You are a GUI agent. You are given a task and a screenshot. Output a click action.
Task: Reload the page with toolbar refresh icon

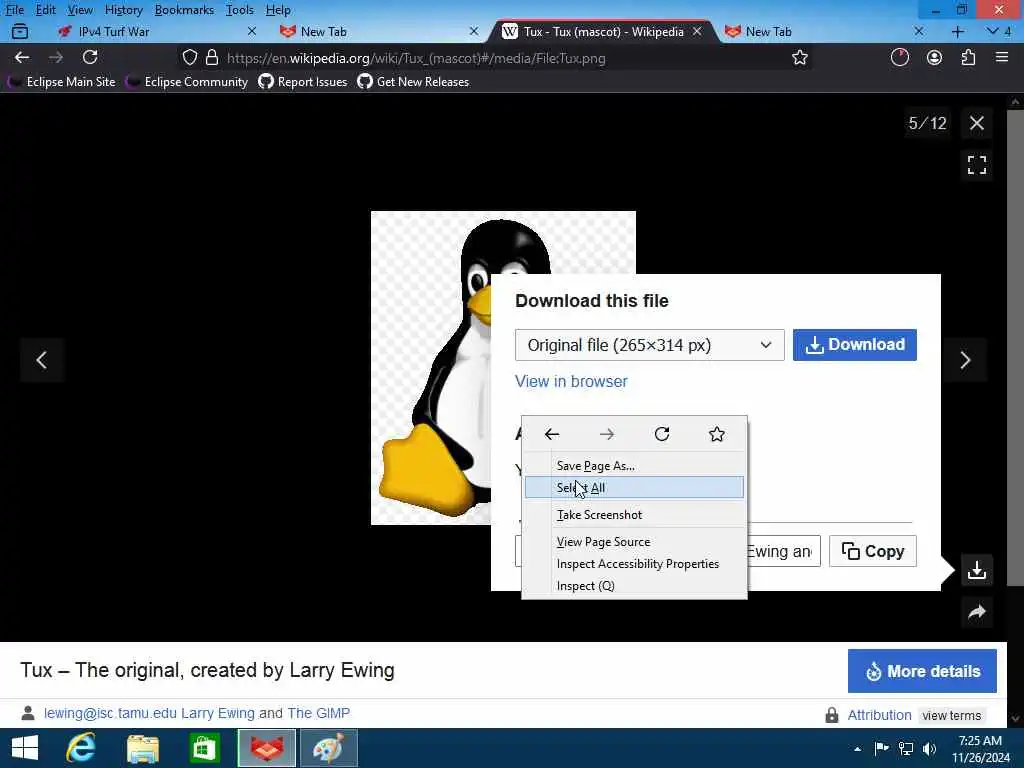click(90, 57)
